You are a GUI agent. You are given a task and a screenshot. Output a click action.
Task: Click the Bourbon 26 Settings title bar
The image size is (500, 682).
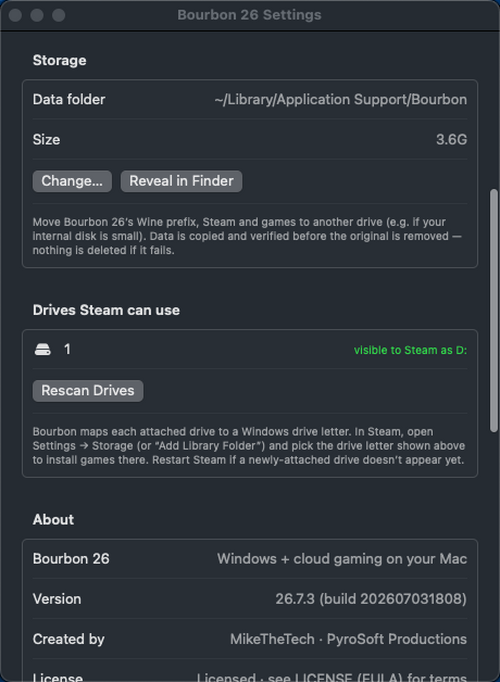click(250, 15)
